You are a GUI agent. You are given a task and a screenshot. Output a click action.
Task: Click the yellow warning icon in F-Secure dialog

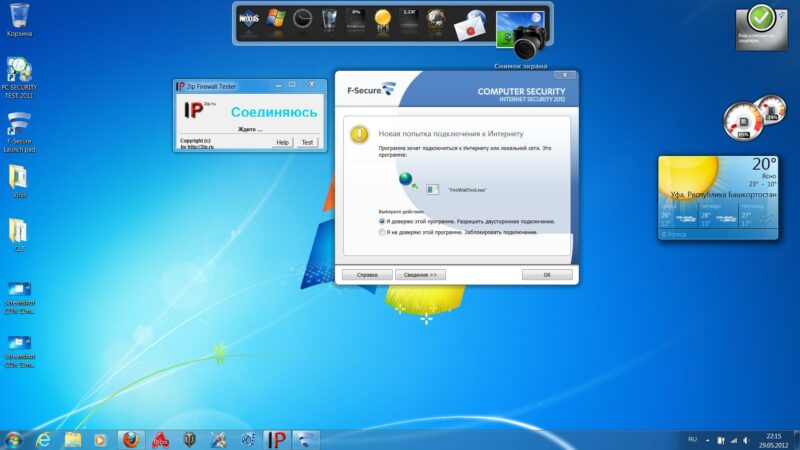pyautogui.click(x=359, y=134)
